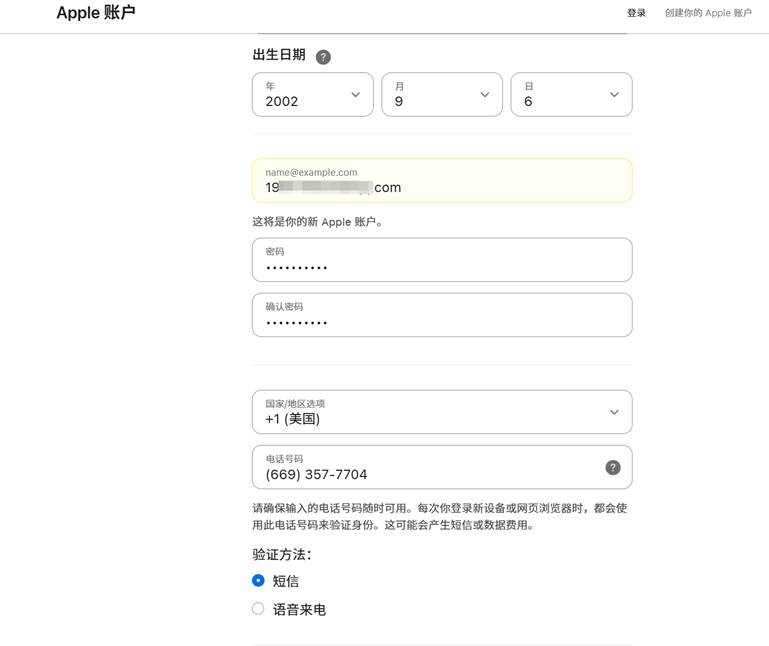The height and width of the screenshot is (646, 769).
Task: Select the 短信 verification radio button
Action: point(258,581)
